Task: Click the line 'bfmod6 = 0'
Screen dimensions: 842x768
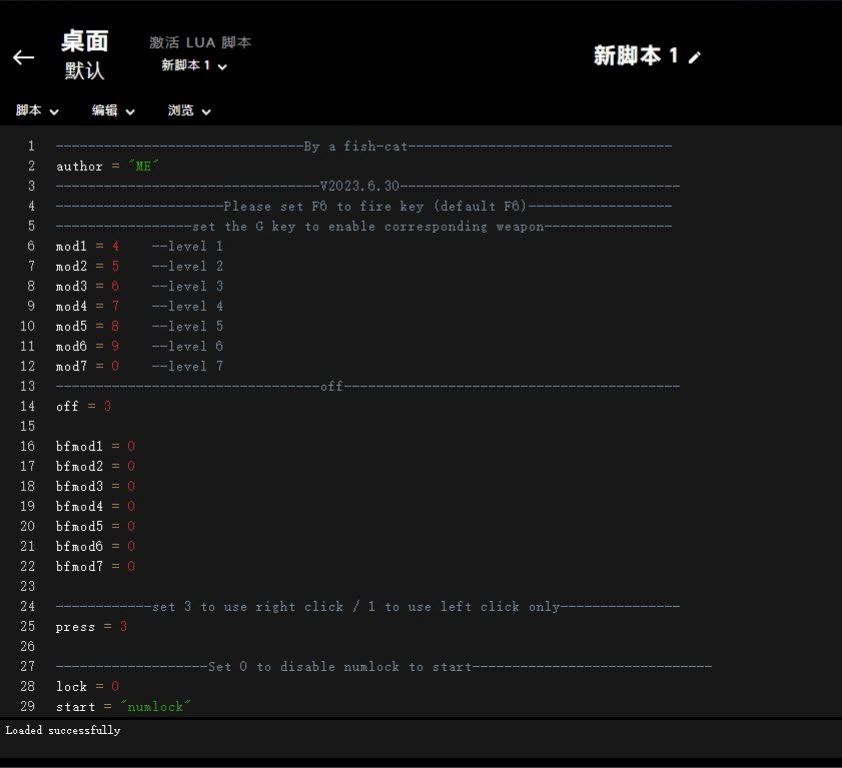Action: 96,546
